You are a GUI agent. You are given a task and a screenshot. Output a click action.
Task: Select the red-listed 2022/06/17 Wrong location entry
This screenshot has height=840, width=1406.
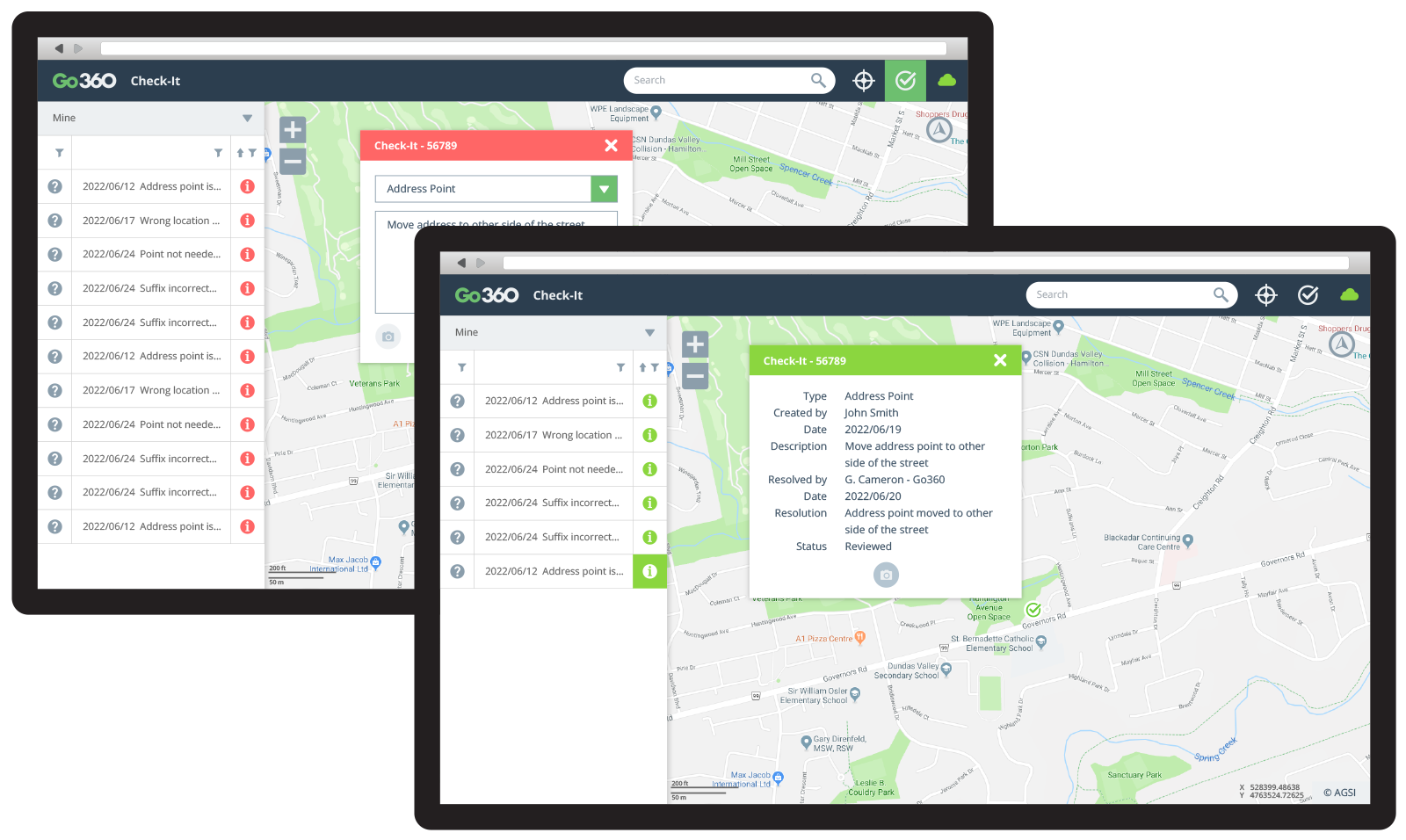point(151,221)
